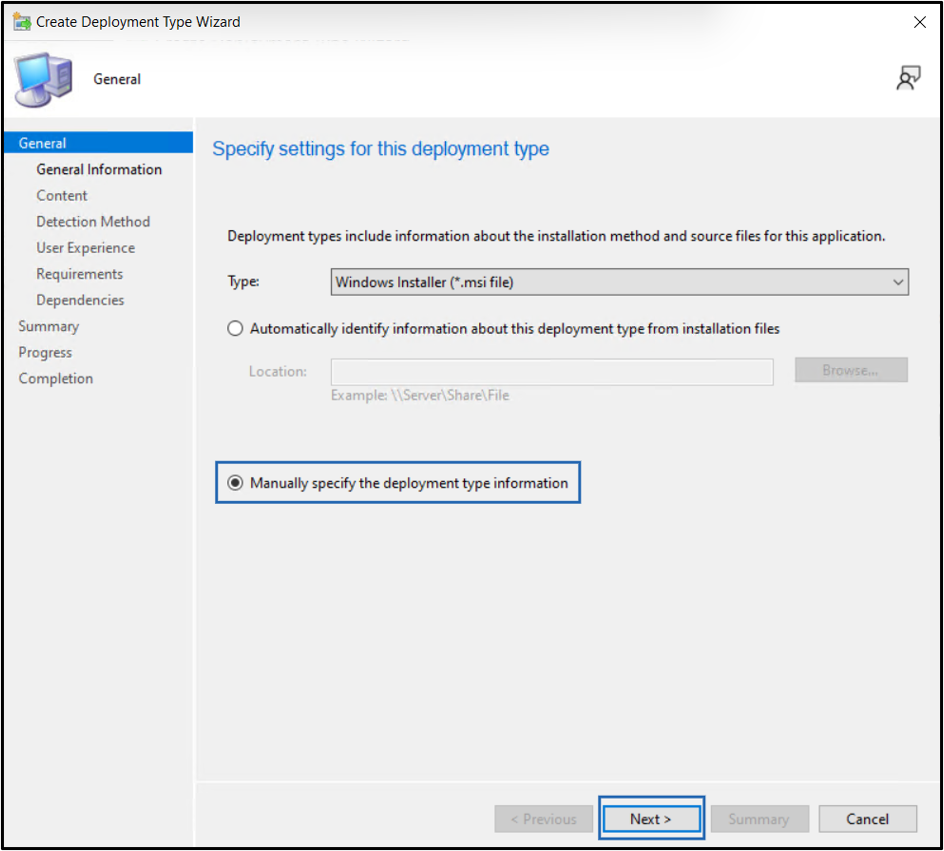Jump to the Summary step in sidebar

(x=49, y=326)
